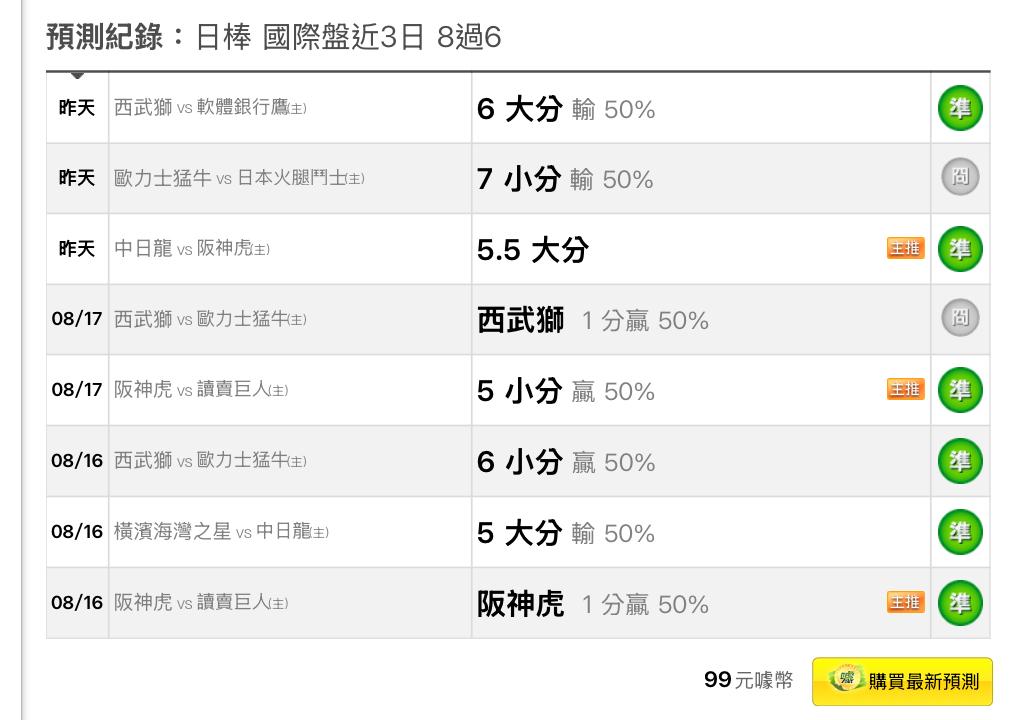
Task: Click 主推 badge on 5.5 大分 row
Action: tap(906, 248)
